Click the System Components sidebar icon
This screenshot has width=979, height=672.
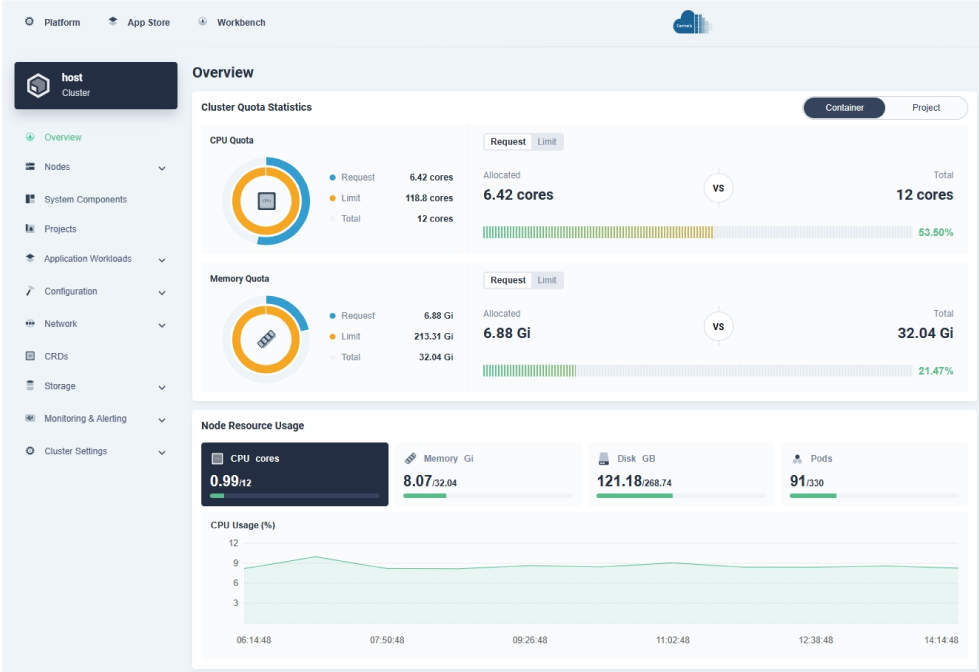(30, 199)
